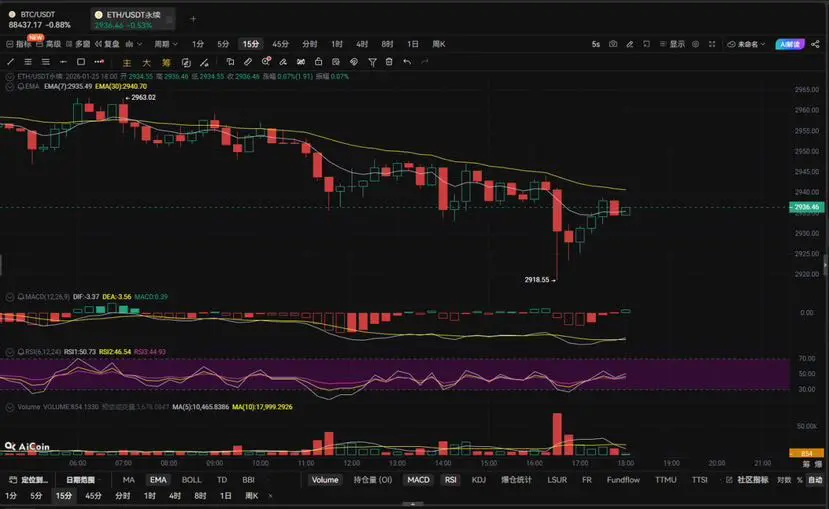Open the 未命名 cloud layout dropdown
This screenshot has height=509, width=829.
(746, 44)
